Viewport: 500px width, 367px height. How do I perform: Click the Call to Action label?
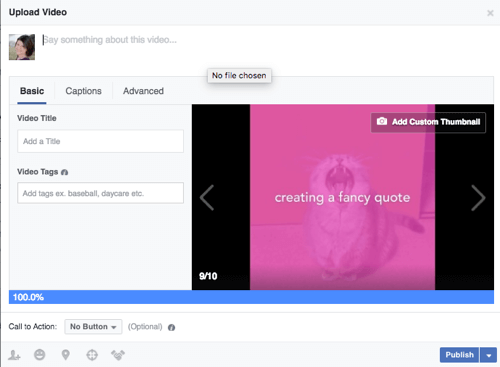33,327
